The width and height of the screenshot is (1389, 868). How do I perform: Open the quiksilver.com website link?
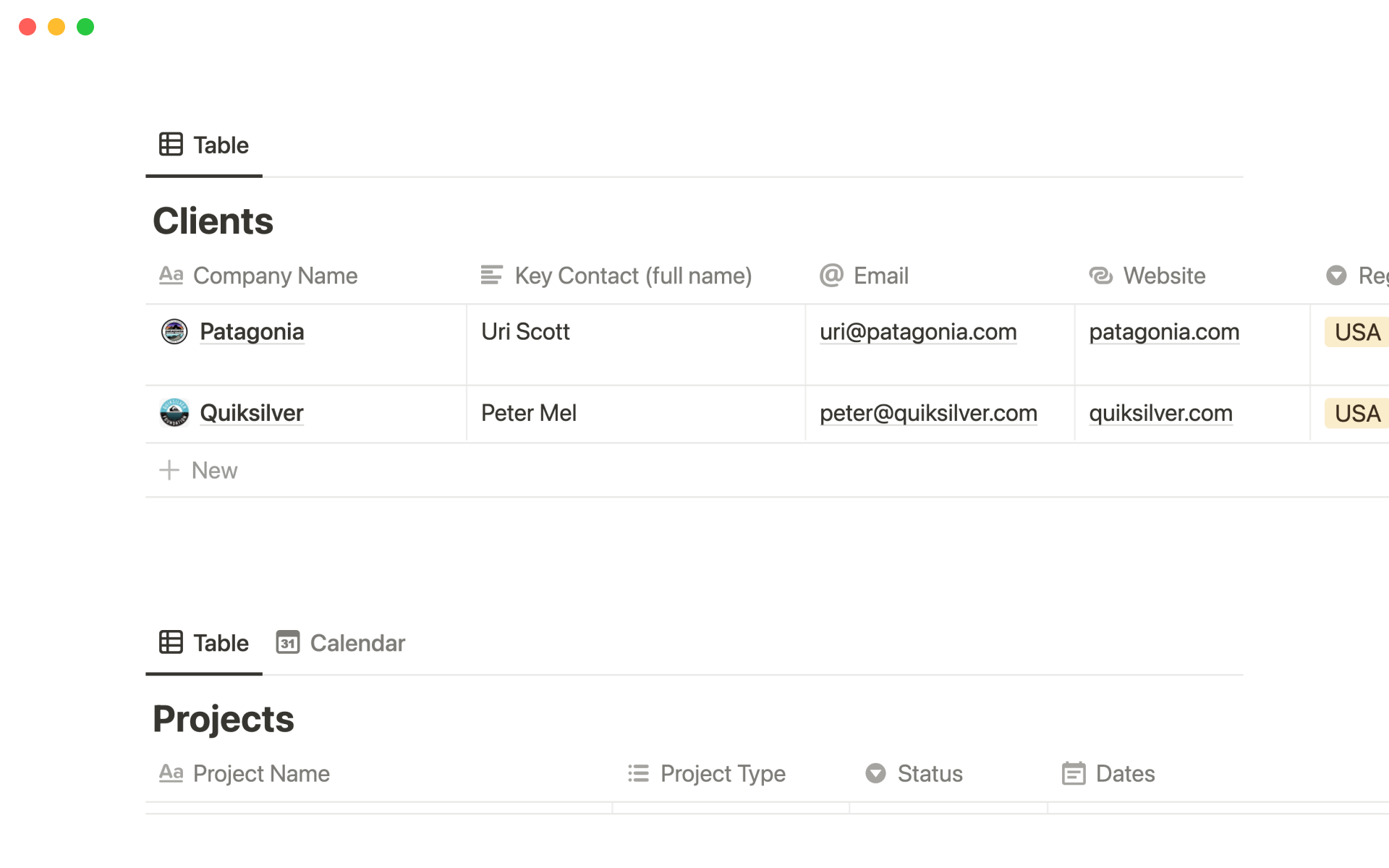click(1160, 413)
